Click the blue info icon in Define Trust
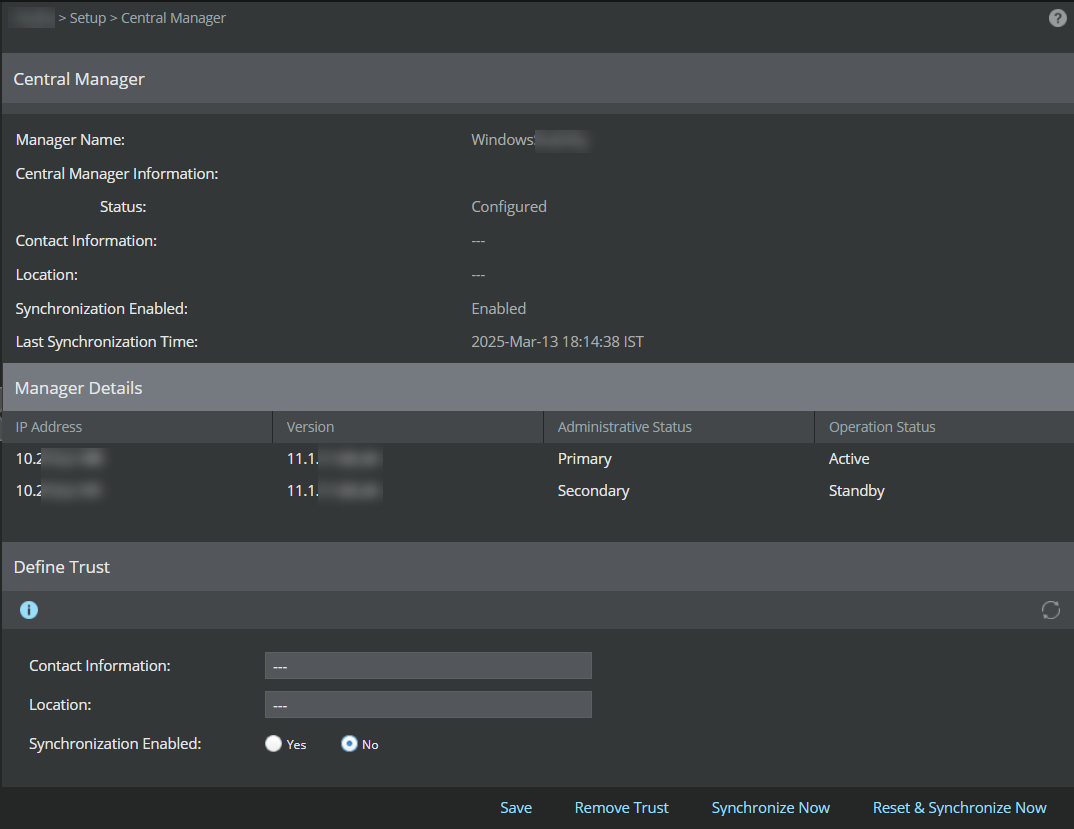The image size is (1074, 829). pos(29,610)
